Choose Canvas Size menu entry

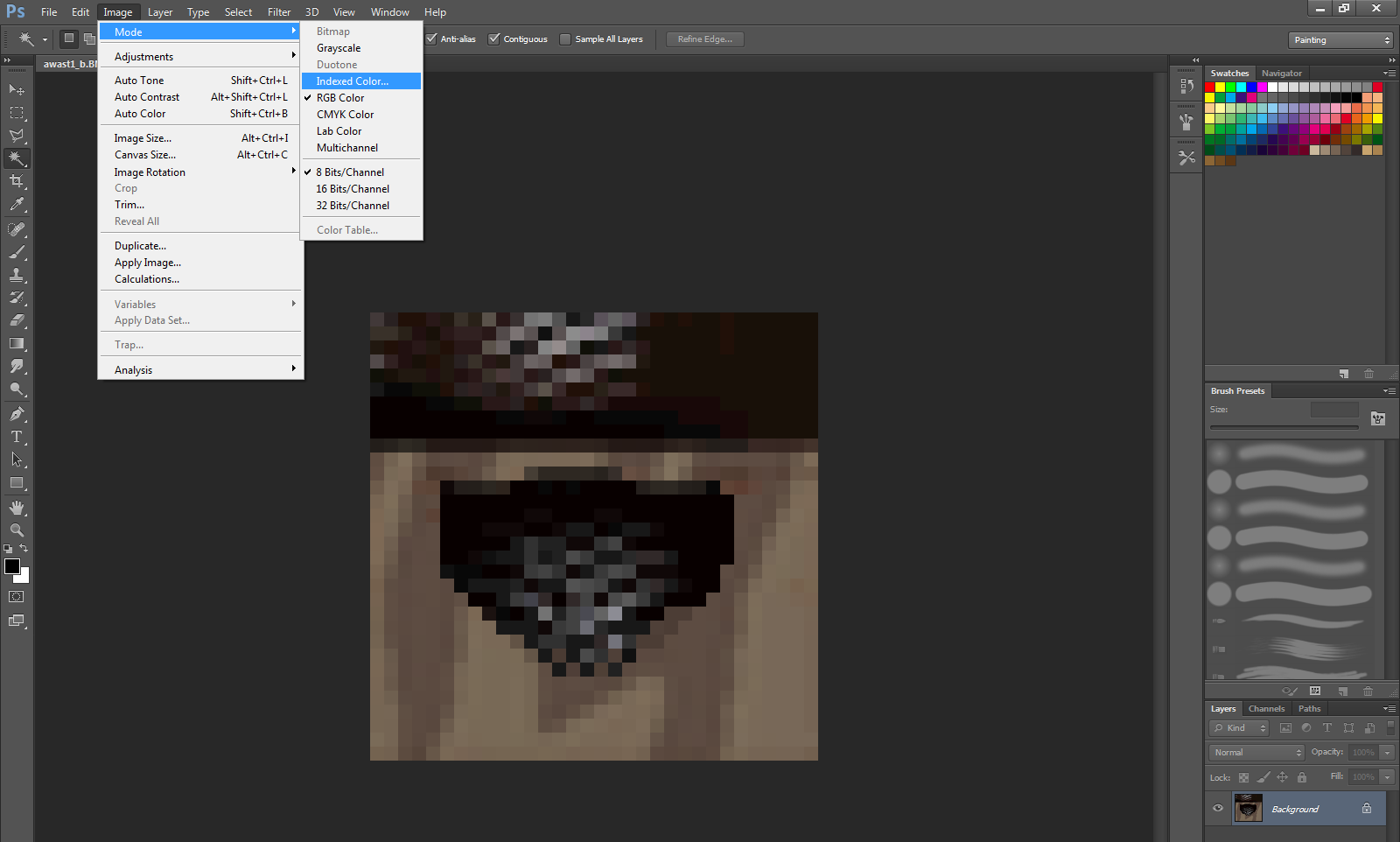(x=201, y=155)
